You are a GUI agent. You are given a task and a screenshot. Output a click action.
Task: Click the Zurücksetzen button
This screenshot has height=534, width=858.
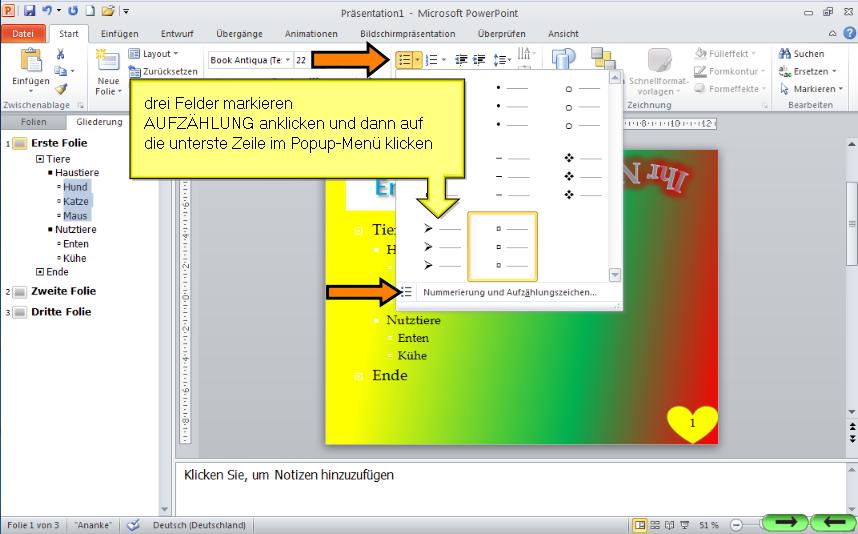point(163,72)
